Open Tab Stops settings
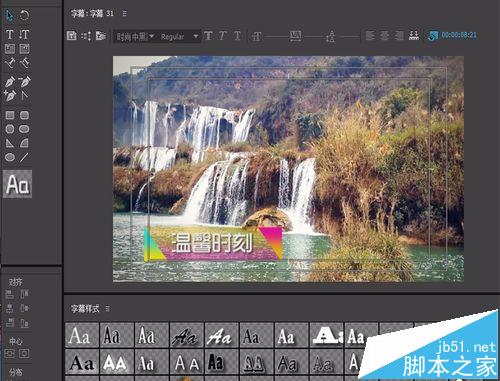This screenshot has height=381, width=500. (414, 36)
